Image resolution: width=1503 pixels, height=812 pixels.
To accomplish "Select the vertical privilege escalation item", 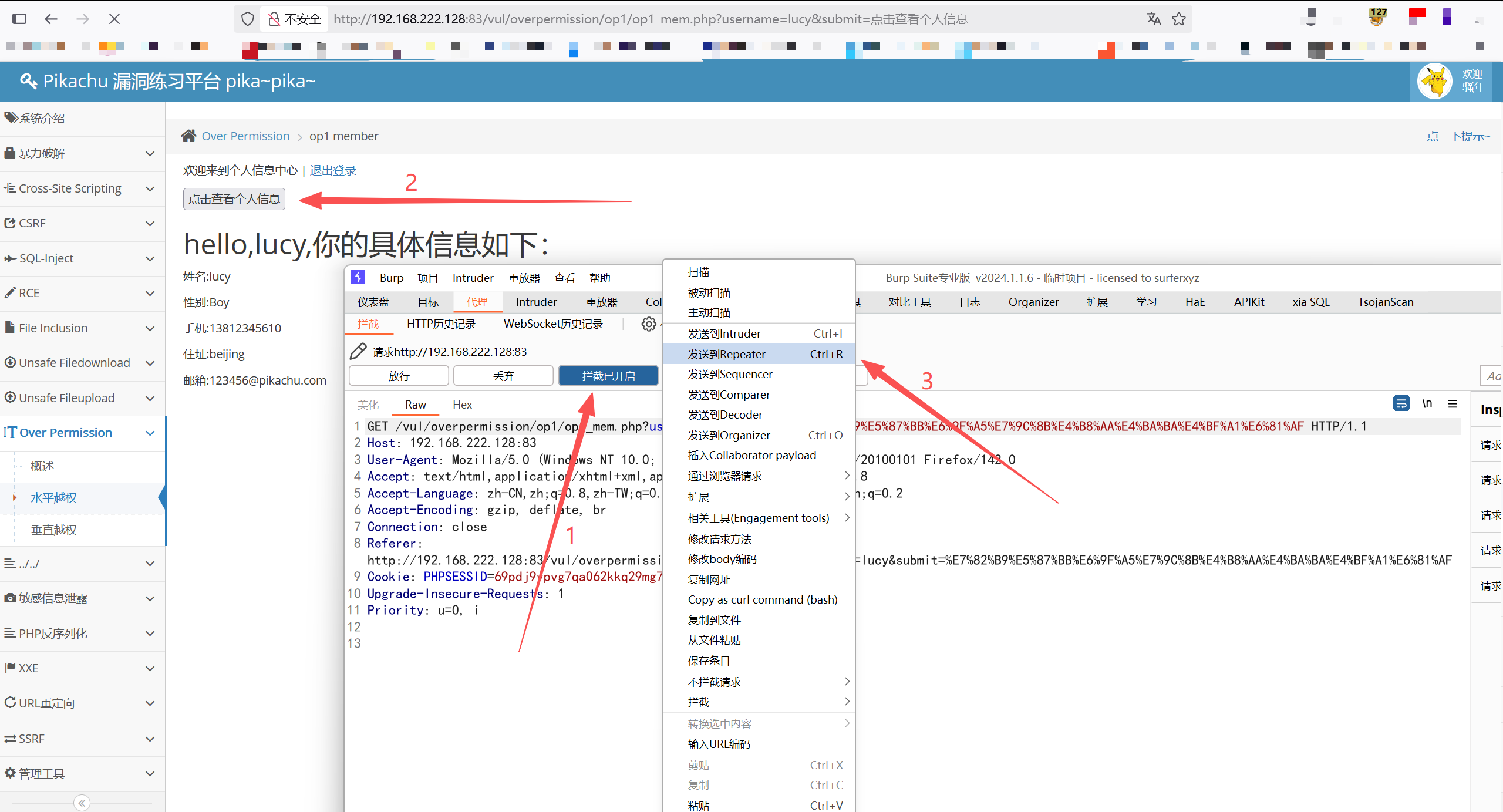I will pyautogui.click(x=54, y=530).
